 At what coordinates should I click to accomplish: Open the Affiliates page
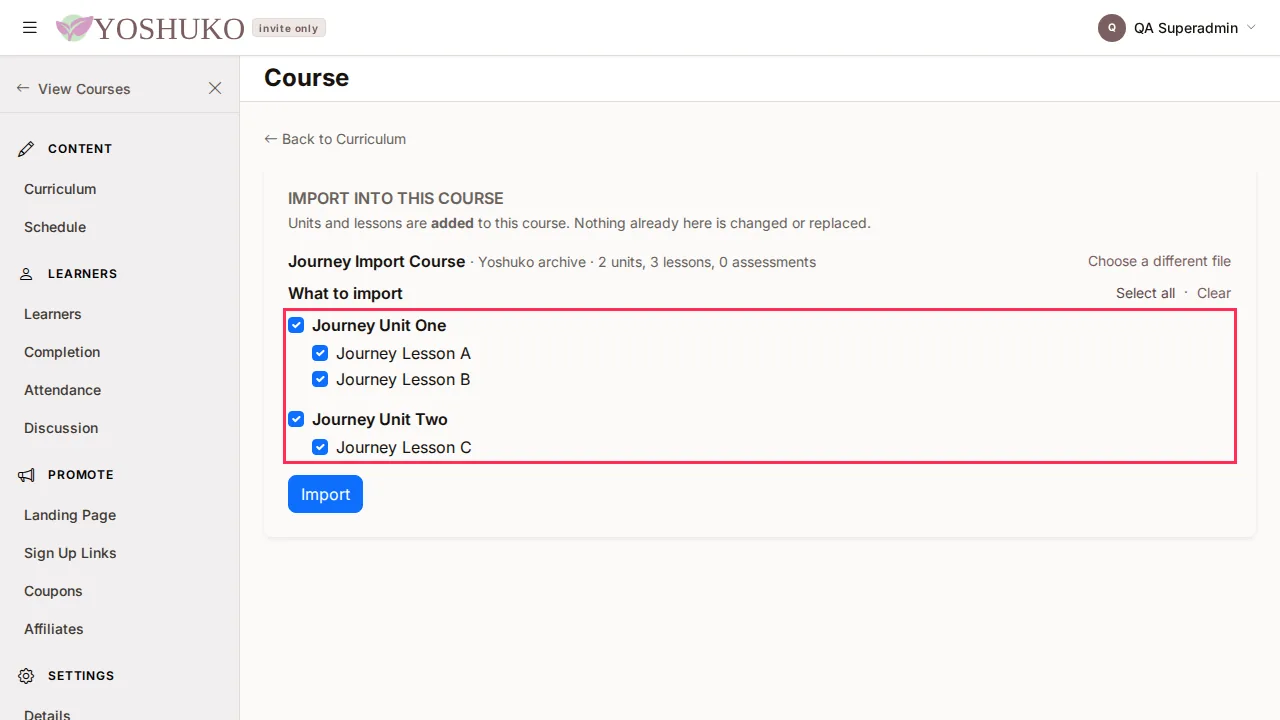(54, 629)
